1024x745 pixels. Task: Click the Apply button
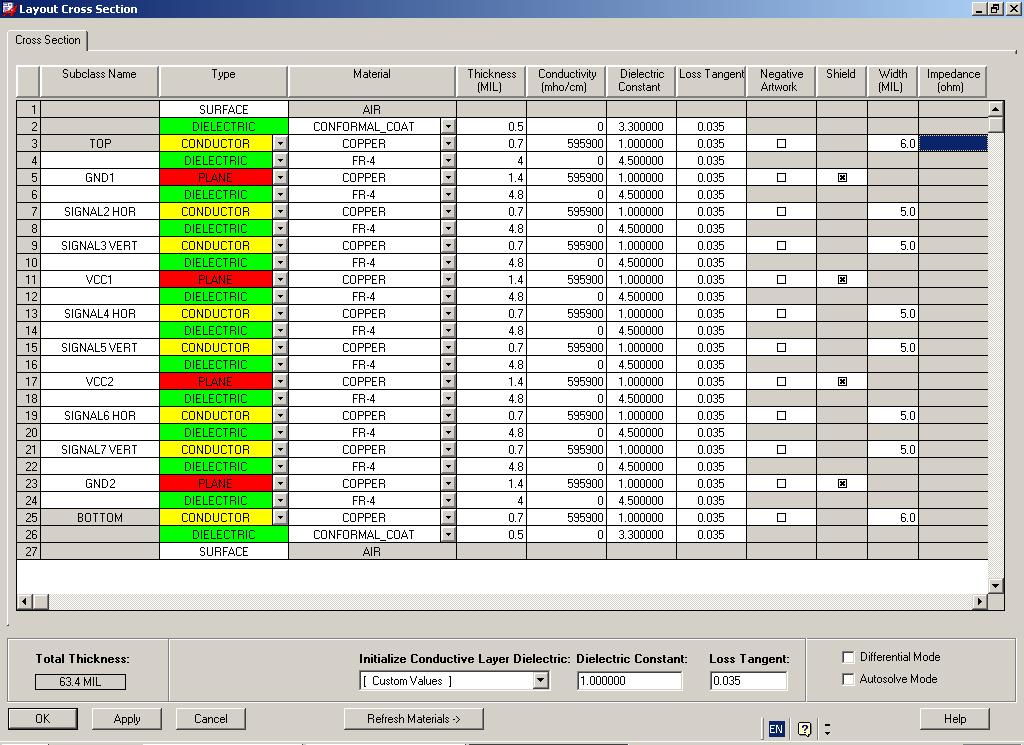coord(127,718)
